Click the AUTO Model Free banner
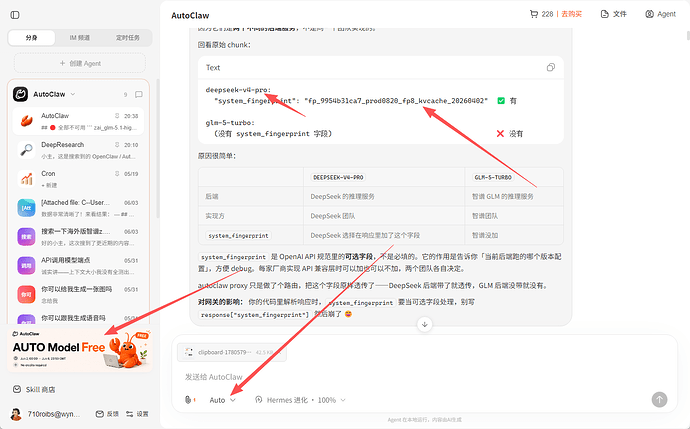 pyautogui.click(x=80, y=350)
